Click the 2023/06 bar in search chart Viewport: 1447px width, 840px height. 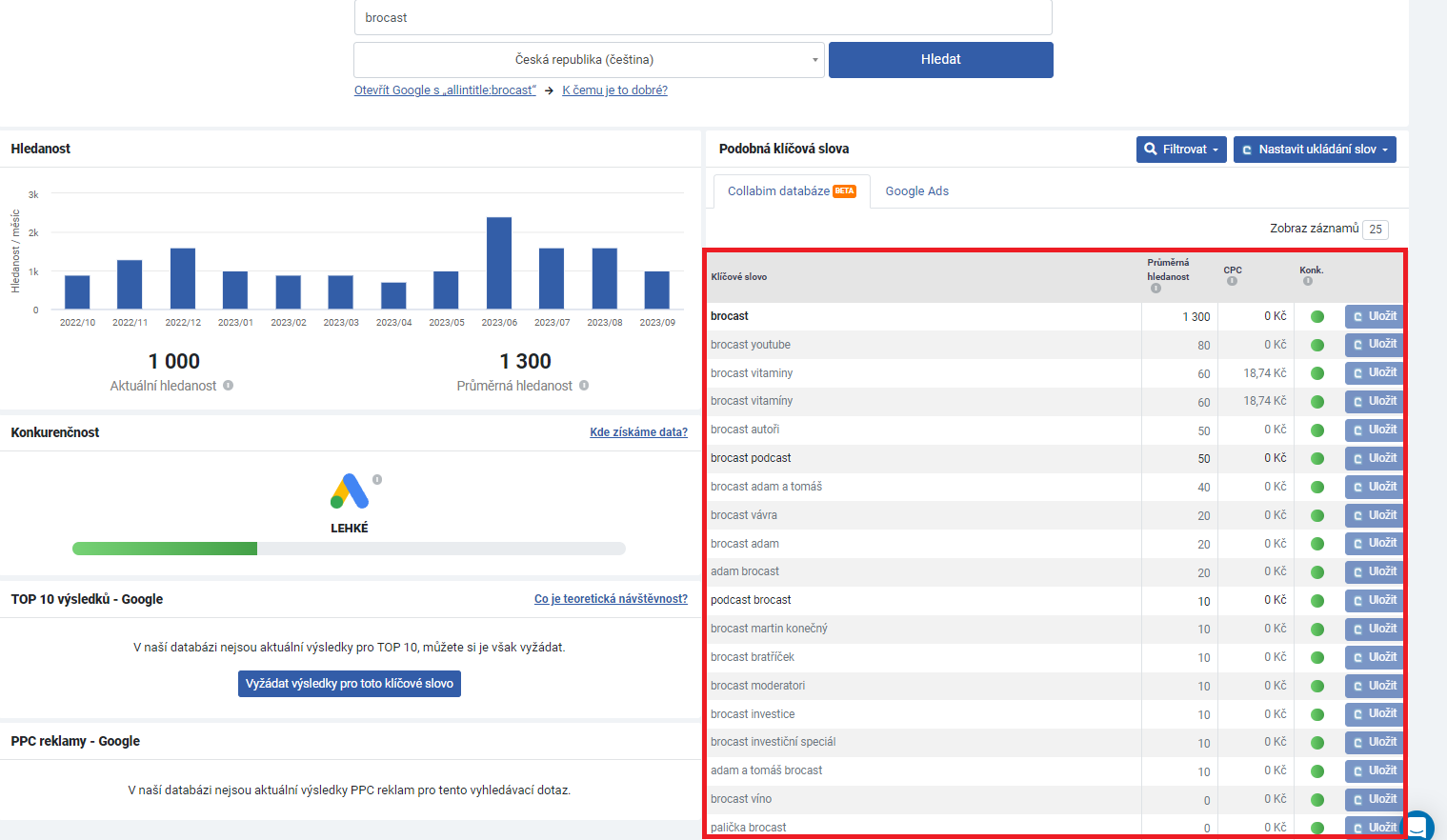499,263
